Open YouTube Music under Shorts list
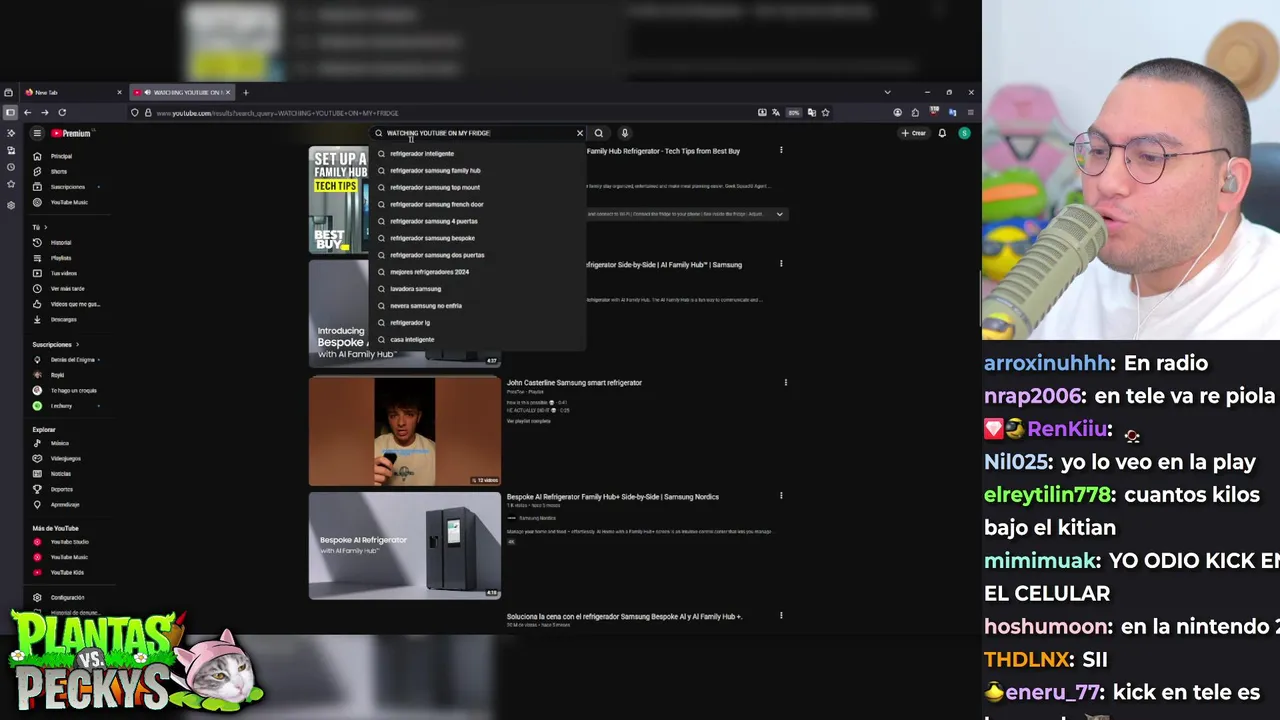This screenshot has height=720, width=1280. pyautogui.click(x=68, y=202)
